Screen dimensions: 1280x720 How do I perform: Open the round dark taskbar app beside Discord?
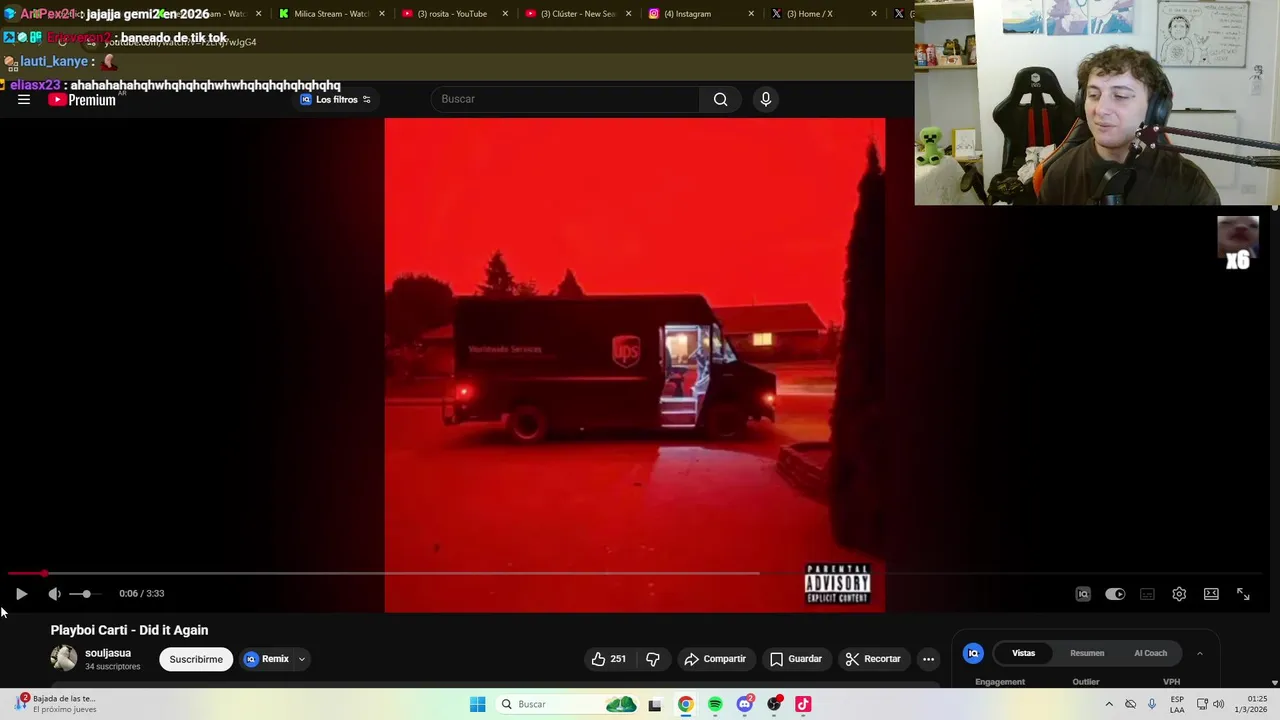pos(774,705)
